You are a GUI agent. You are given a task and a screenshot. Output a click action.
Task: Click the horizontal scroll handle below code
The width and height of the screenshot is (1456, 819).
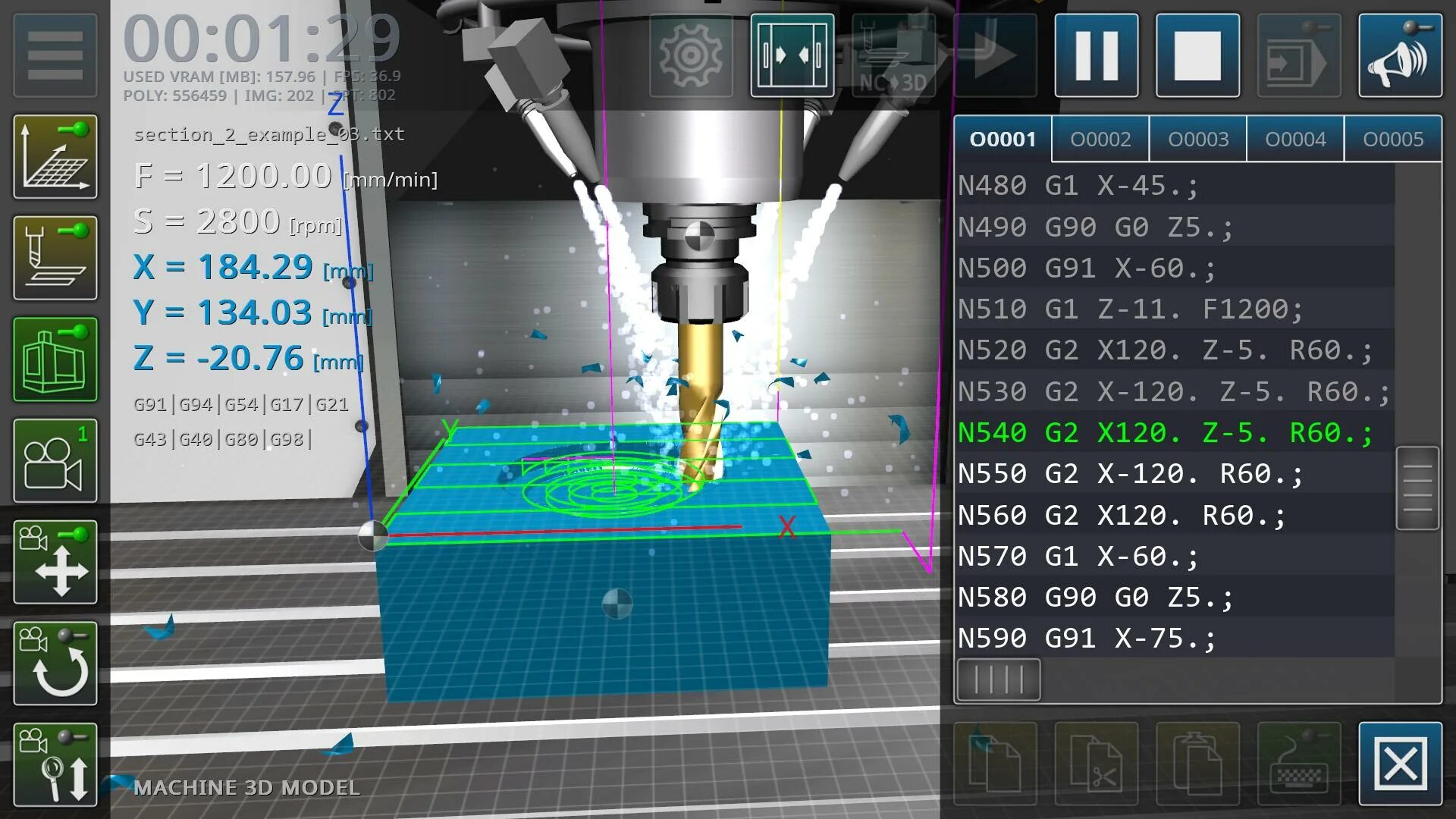click(x=998, y=679)
